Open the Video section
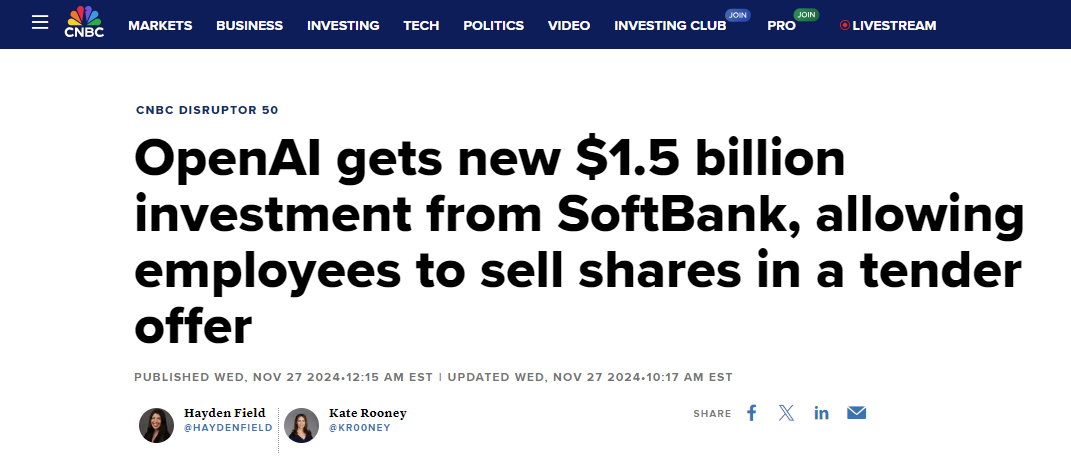Screen dimensions: 1071x462 569,25
